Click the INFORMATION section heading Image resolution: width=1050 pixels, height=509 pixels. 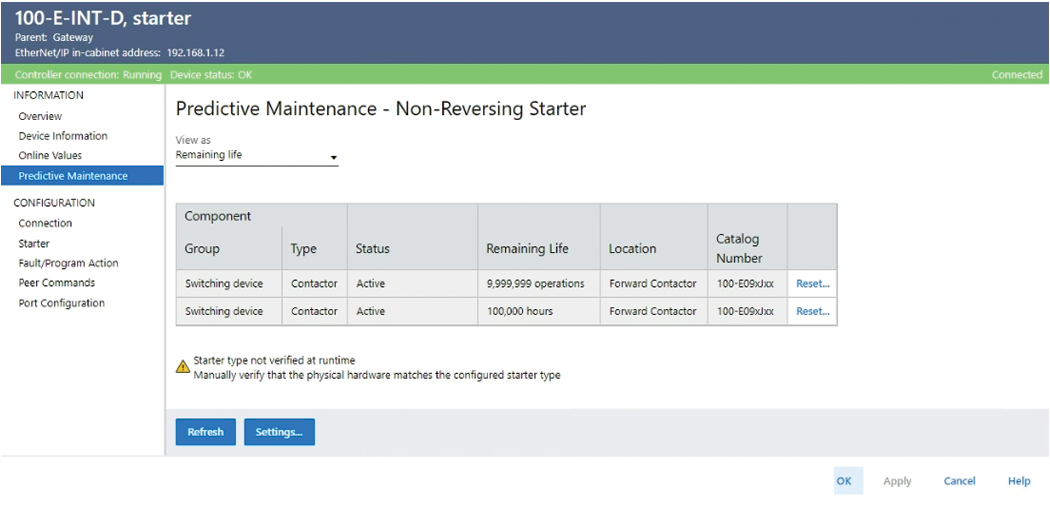(x=48, y=95)
